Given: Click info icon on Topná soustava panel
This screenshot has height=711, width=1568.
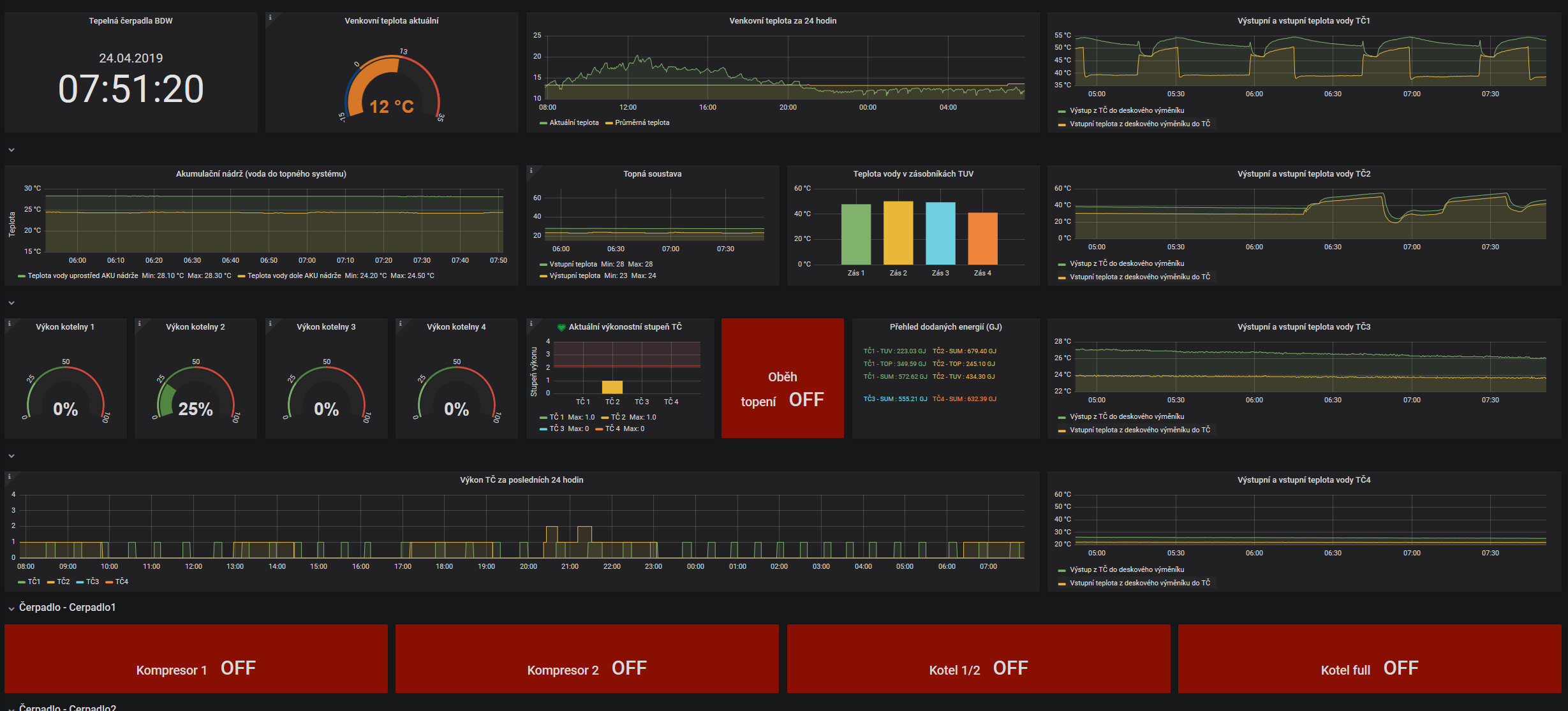Looking at the screenshot, I should pyautogui.click(x=531, y=170).
